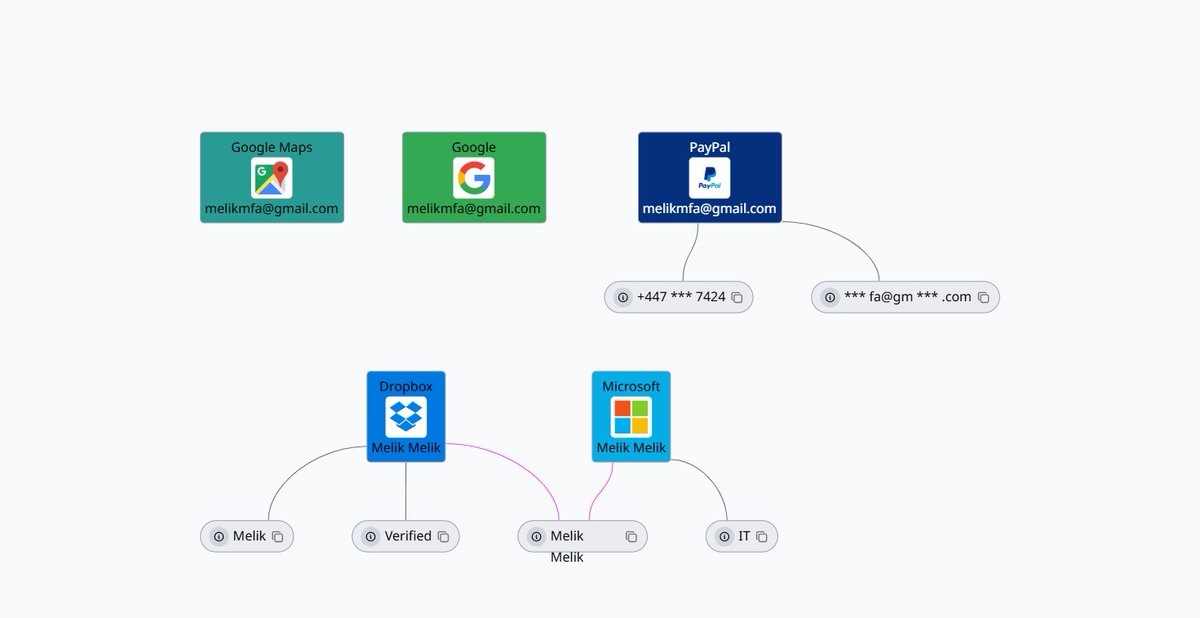Copy the Melik Melik pill node value
The image size is (1200, 618).
click(631, 537)
